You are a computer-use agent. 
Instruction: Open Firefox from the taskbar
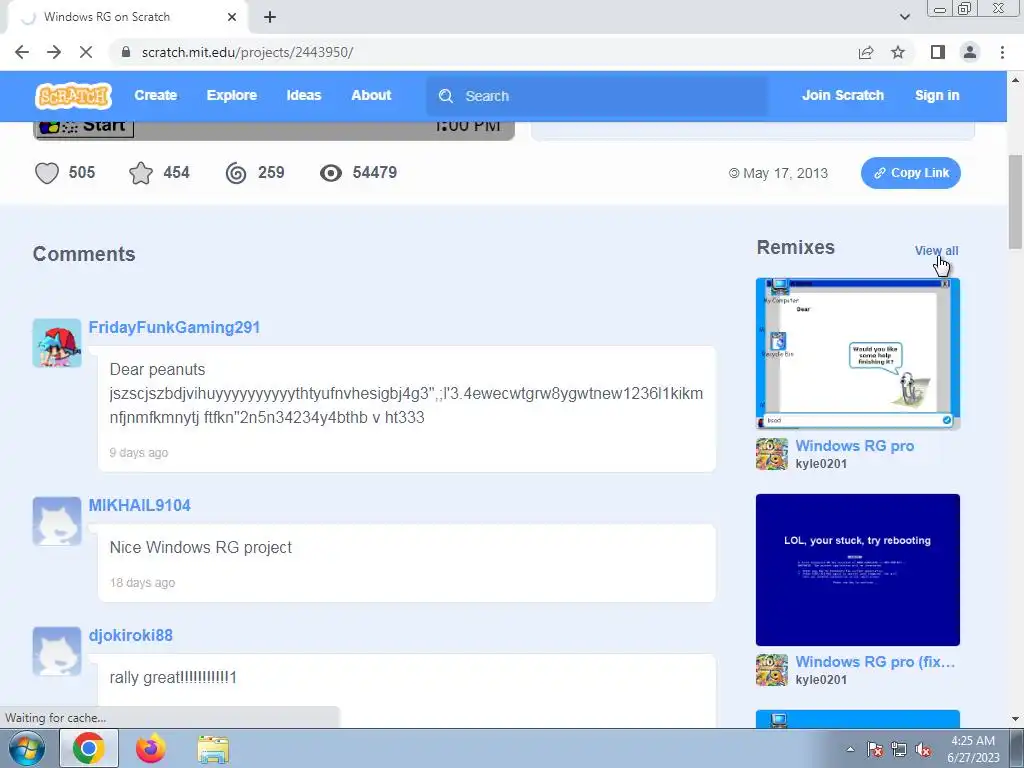tap(151, 749)
